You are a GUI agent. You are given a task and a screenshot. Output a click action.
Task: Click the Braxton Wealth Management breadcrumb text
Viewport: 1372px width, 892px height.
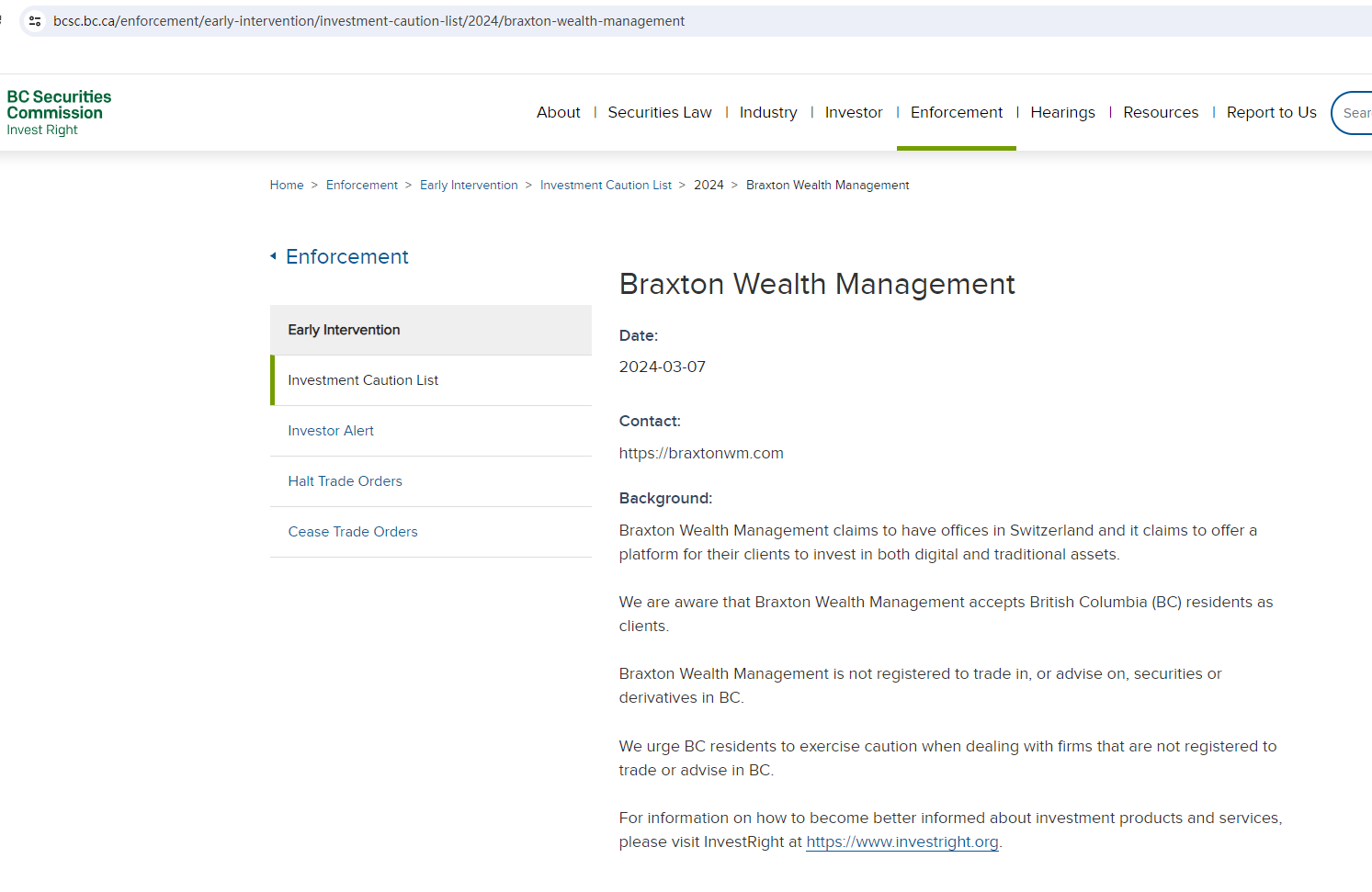point(828,185)
